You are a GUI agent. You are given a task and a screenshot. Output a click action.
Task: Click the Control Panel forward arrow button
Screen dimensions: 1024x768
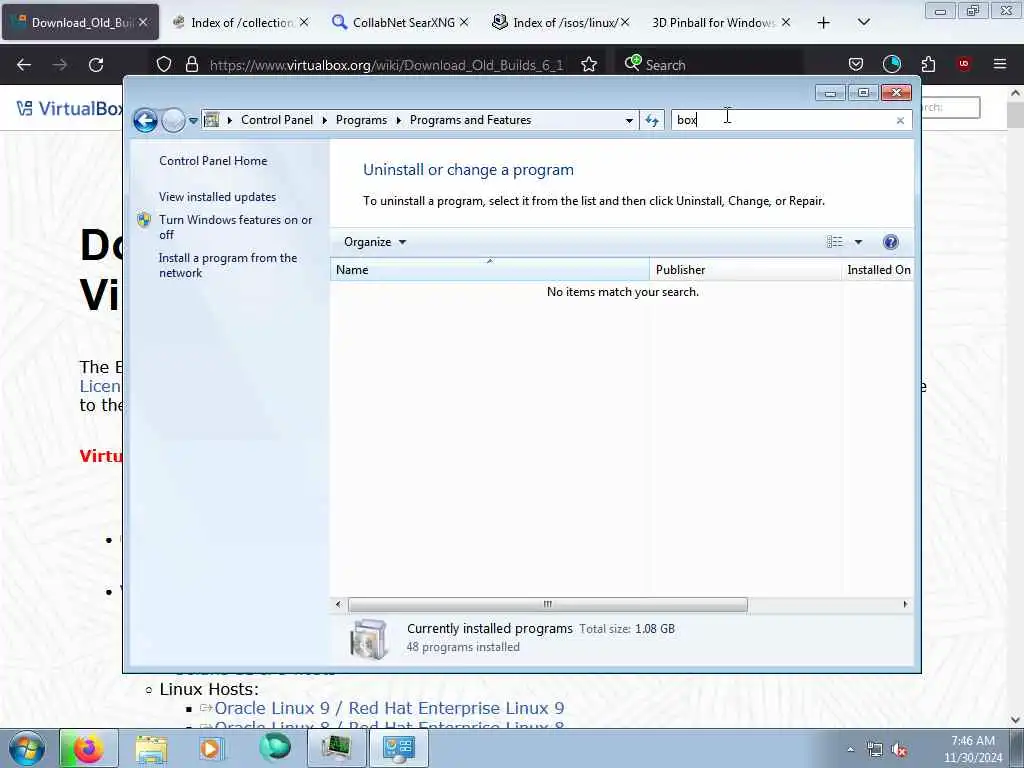point(173,120)
